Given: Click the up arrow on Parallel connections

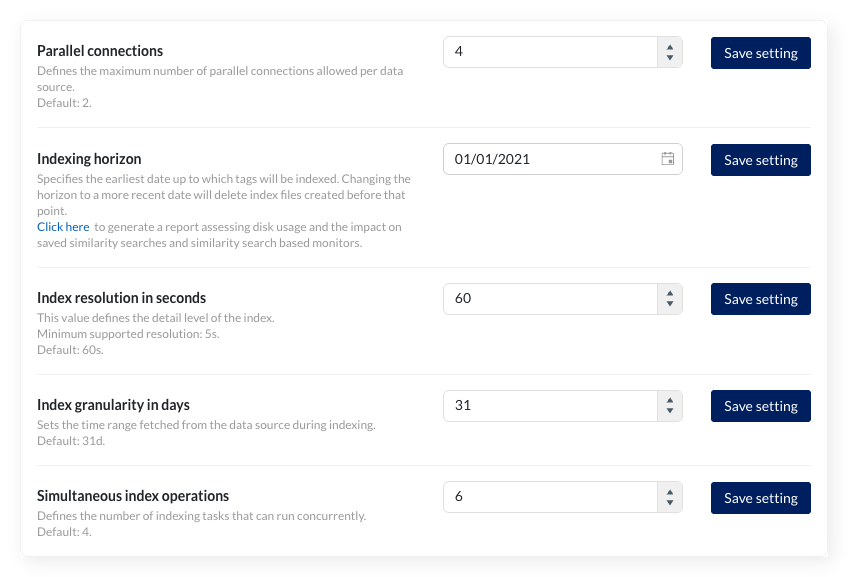Looking at the screenshot, I should coord(669,47).
